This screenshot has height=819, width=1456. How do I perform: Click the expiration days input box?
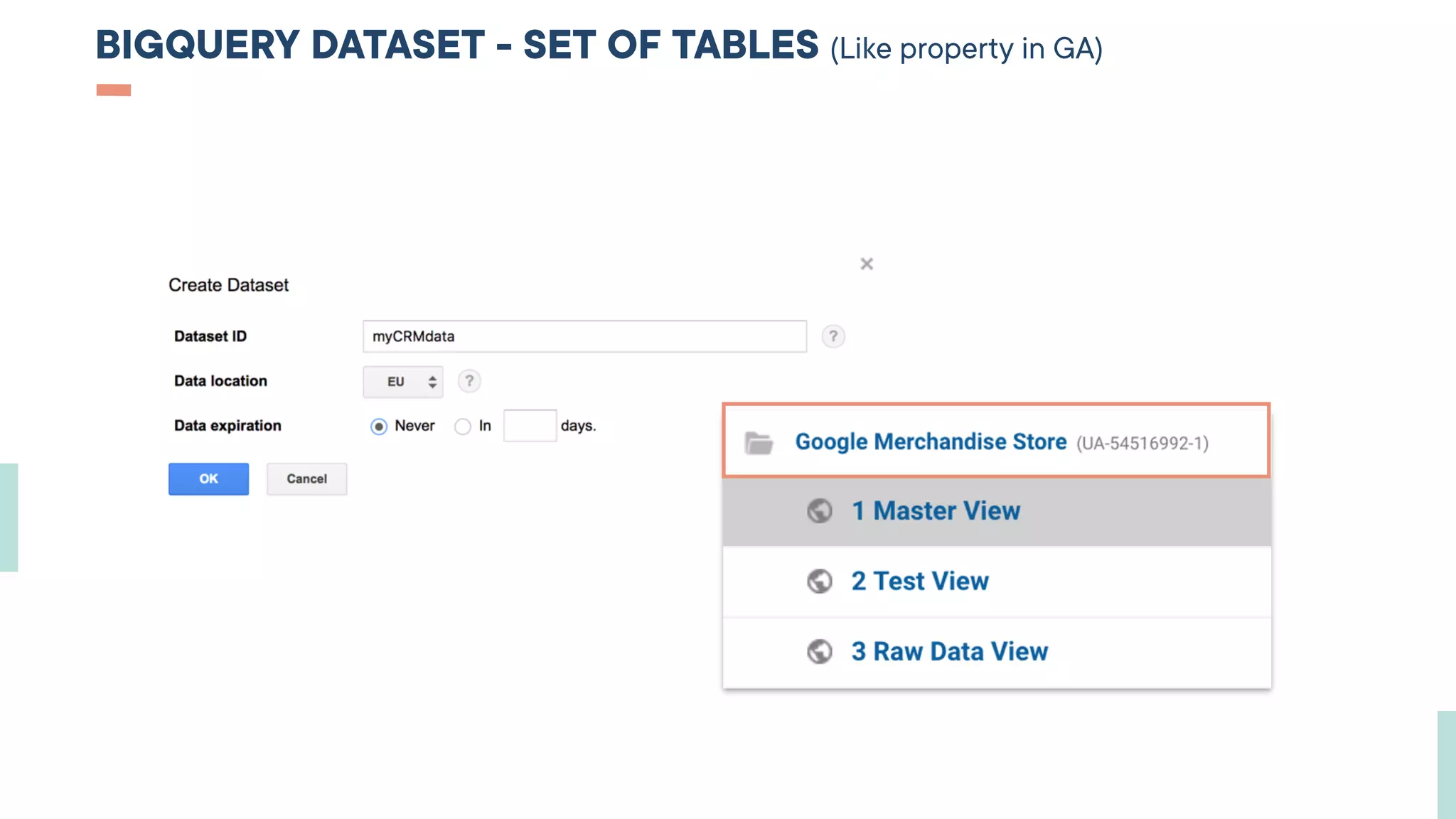tap(530, 426)
